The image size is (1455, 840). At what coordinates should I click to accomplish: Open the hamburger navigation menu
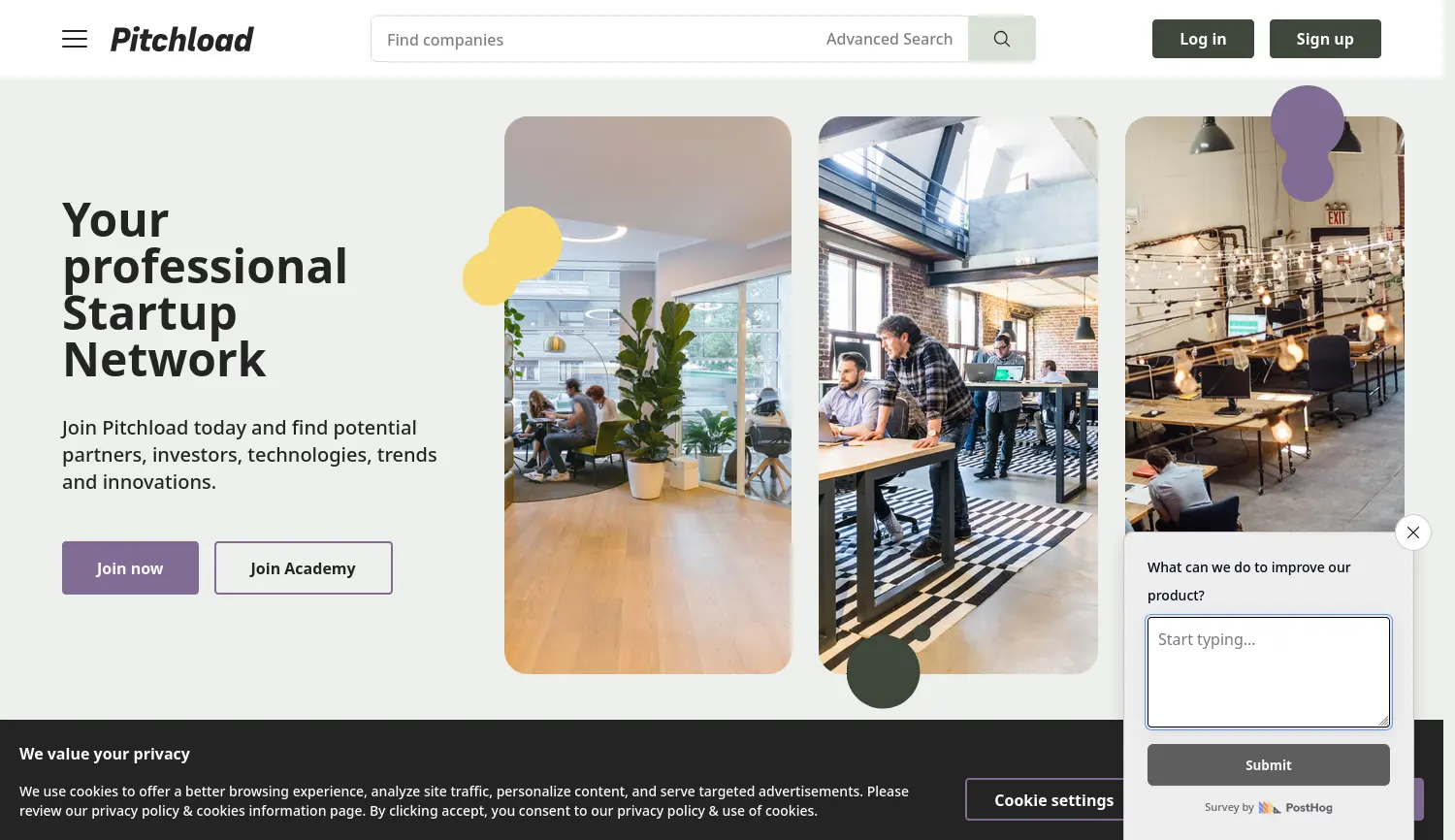(x=75, y=39)
